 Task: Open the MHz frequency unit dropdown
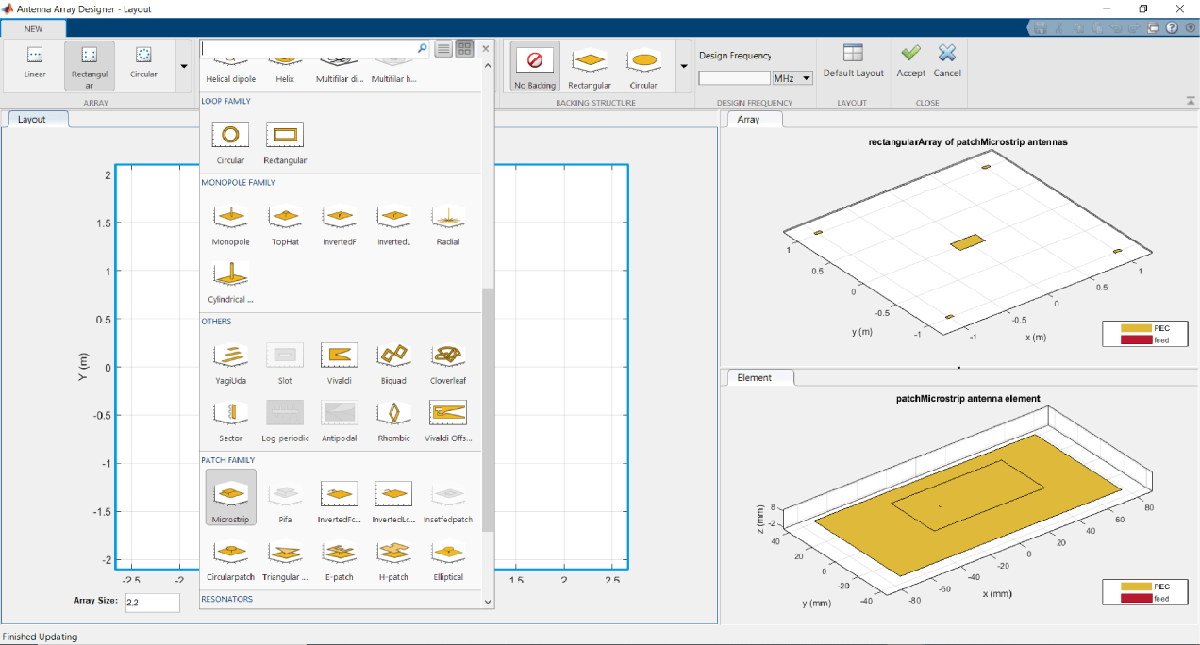point(792,78)
